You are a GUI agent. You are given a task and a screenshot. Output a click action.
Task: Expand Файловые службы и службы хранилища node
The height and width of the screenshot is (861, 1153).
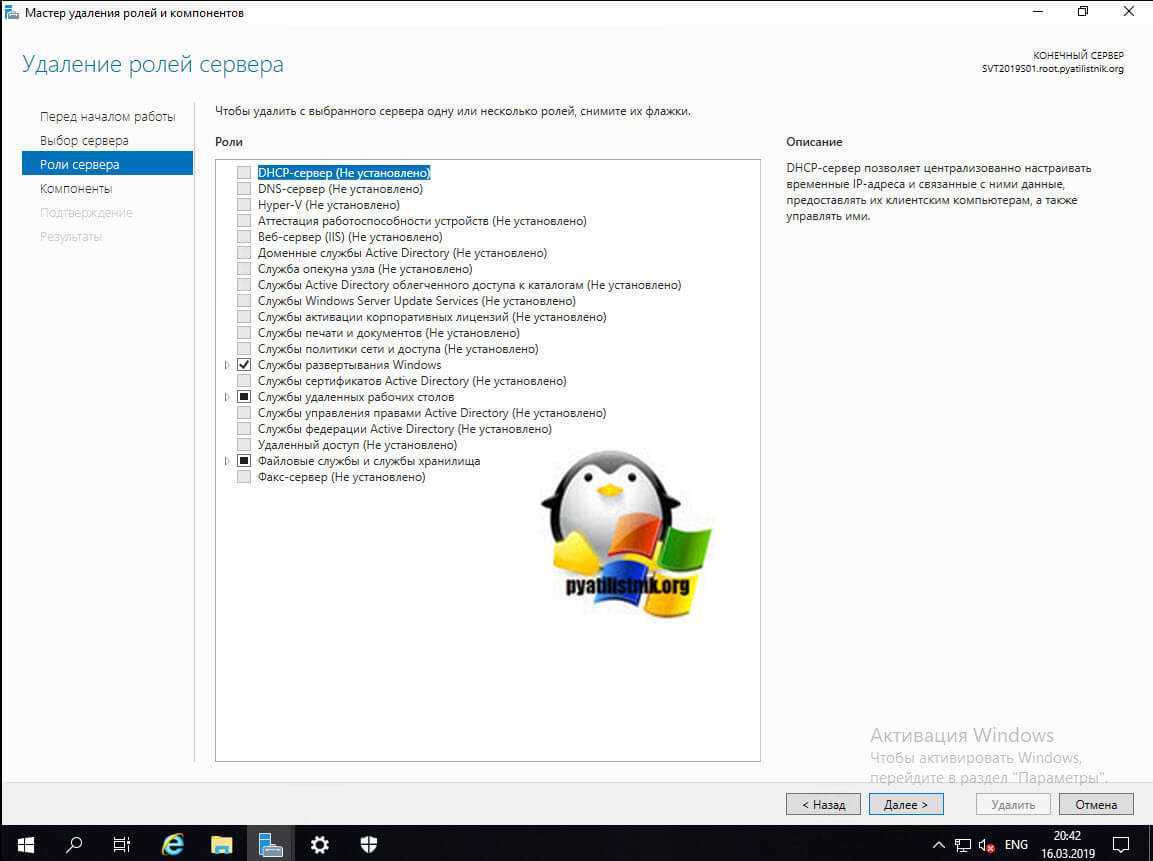[x=228, y=461]
